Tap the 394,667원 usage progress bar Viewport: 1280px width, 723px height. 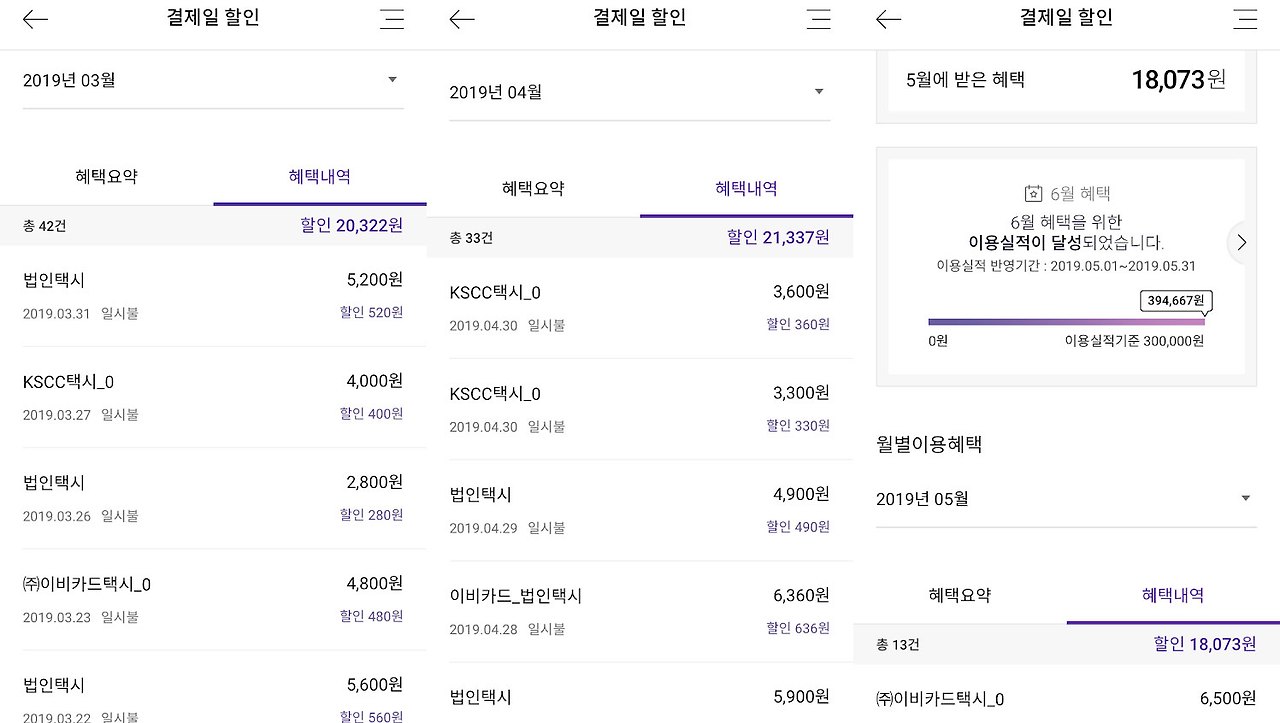coord(1066,321)
